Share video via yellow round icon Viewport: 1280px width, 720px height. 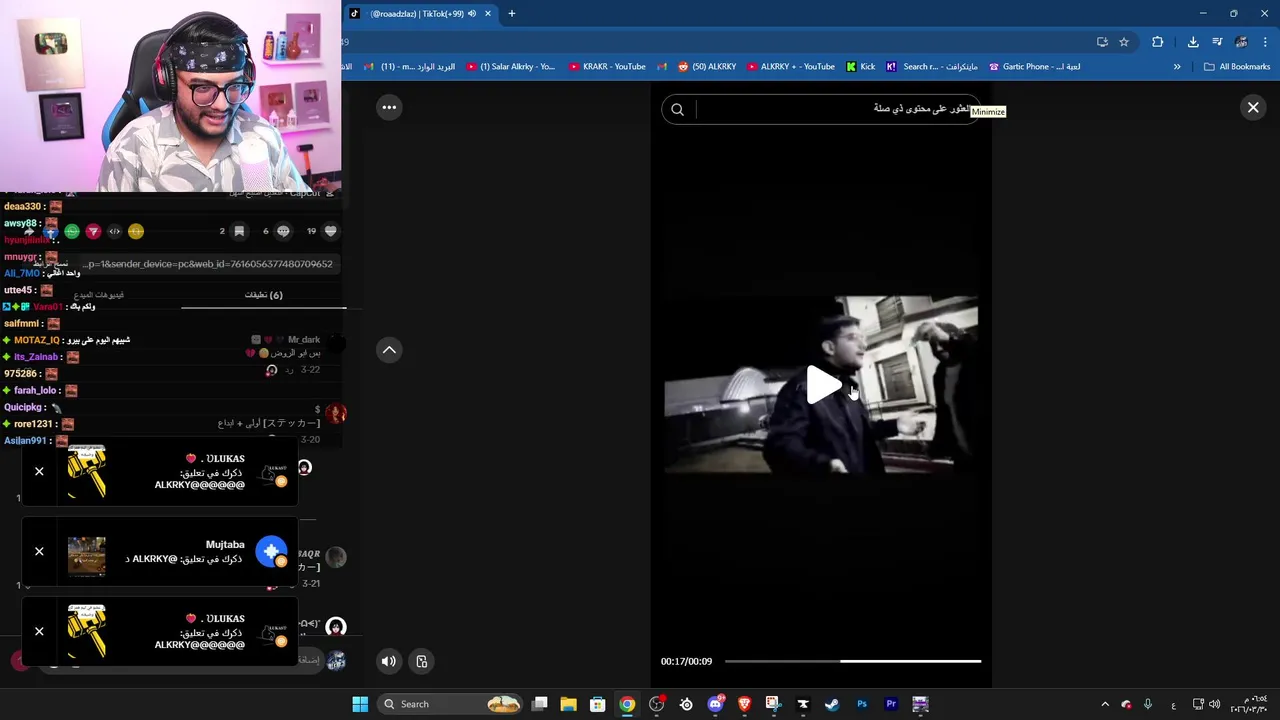click(136, 231)
